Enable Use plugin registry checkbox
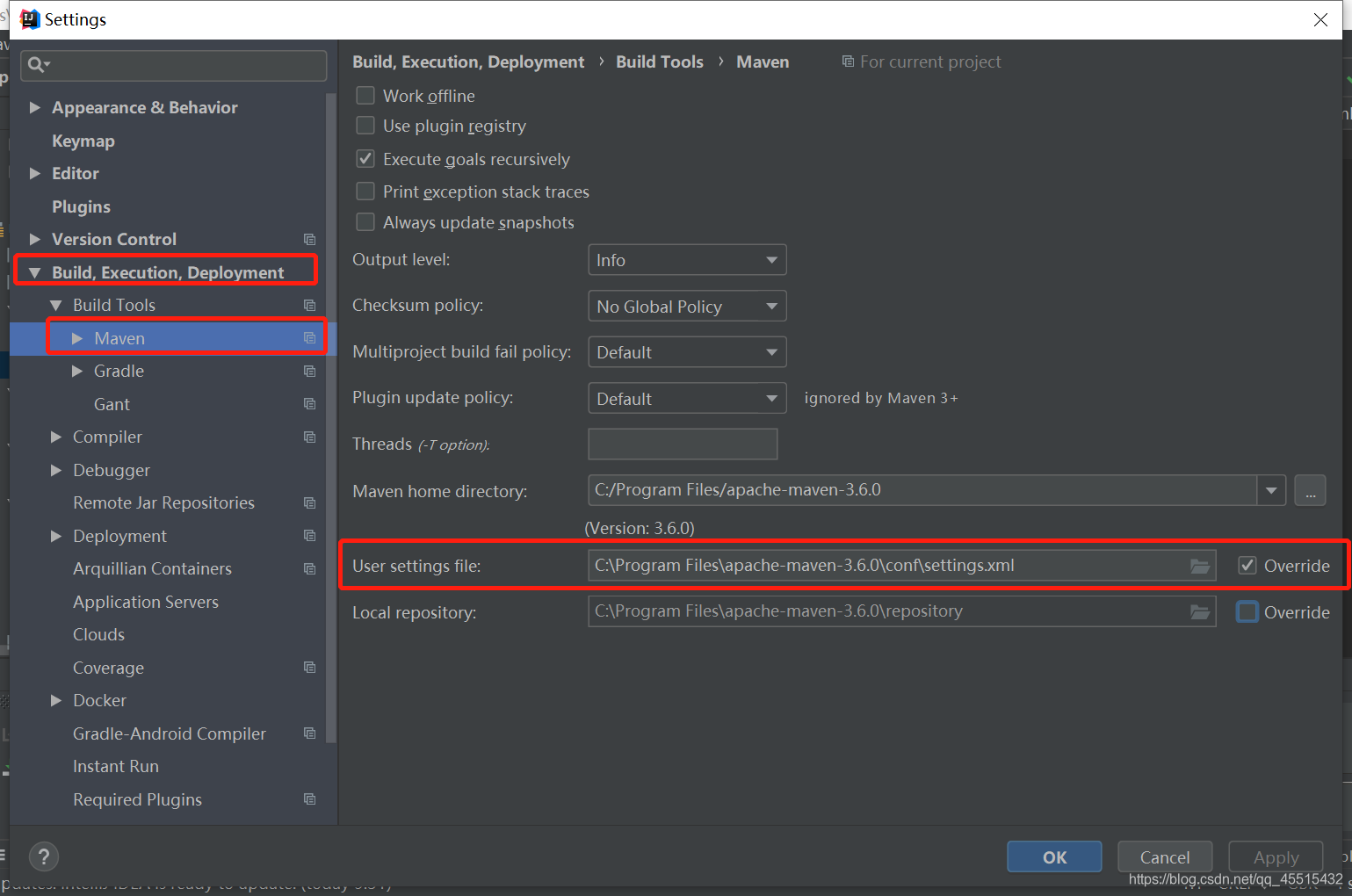1352x896 pixels. click(365, 126)
